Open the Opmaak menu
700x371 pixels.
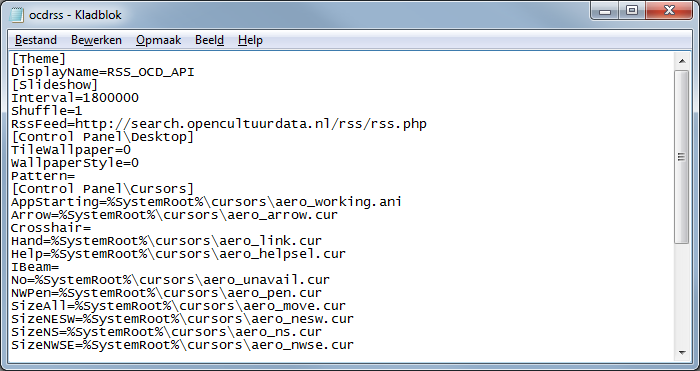(x=158, y=40)
